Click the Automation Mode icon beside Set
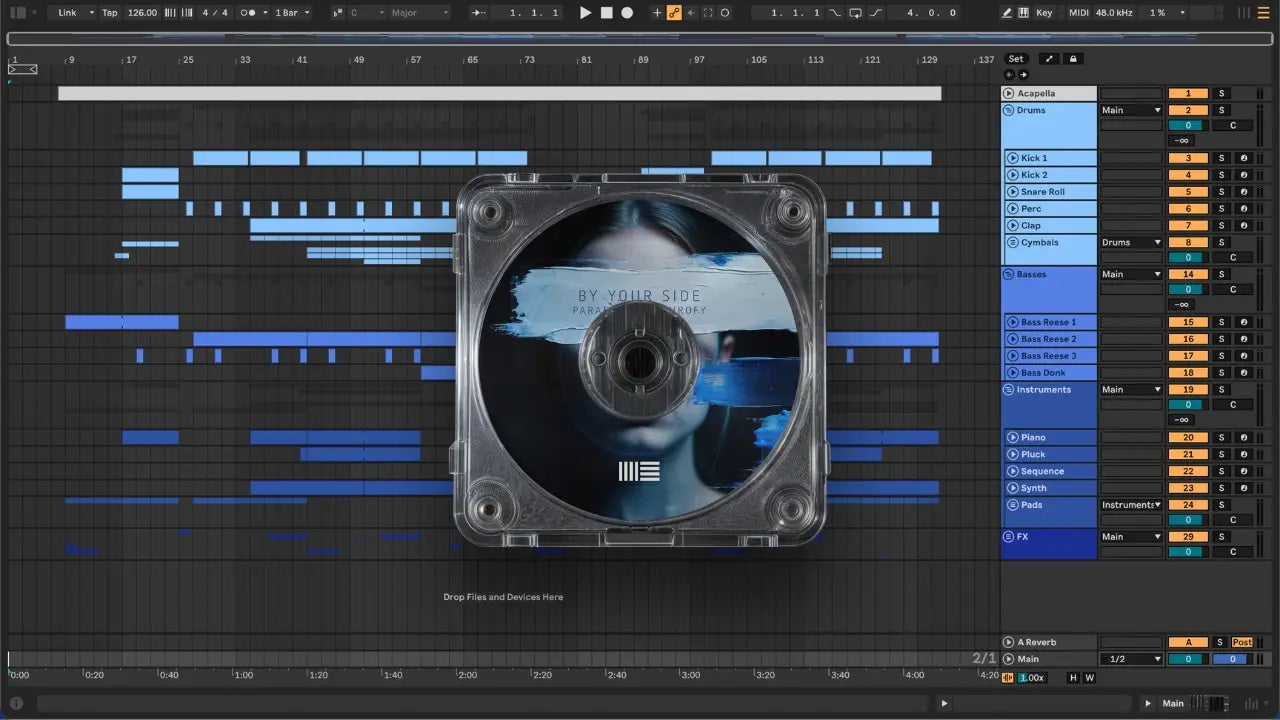This screenshot has width=1280, height=720. click(1050, 59)
